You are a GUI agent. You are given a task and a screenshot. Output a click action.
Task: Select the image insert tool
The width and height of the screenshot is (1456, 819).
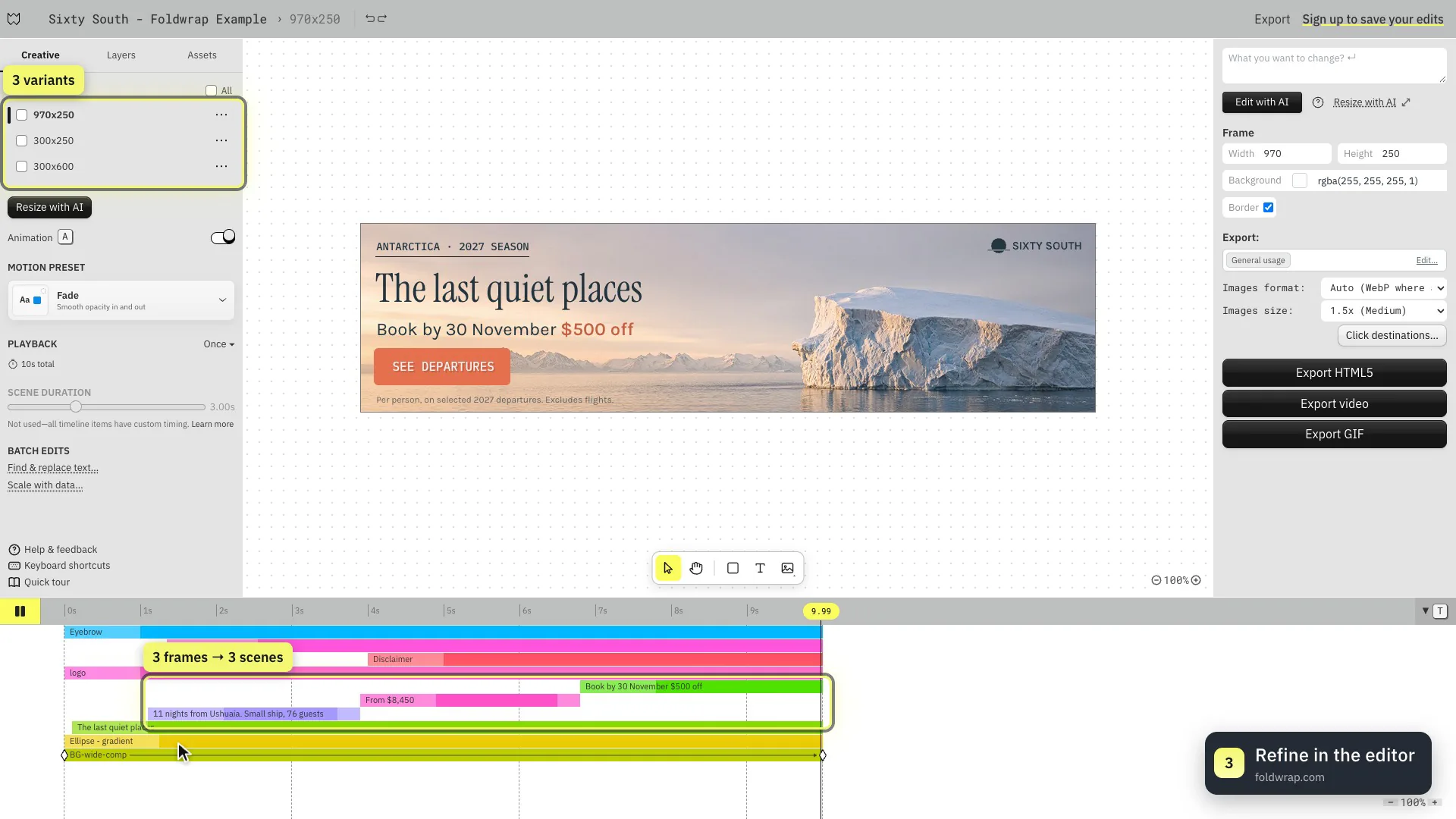click(788, 568)
